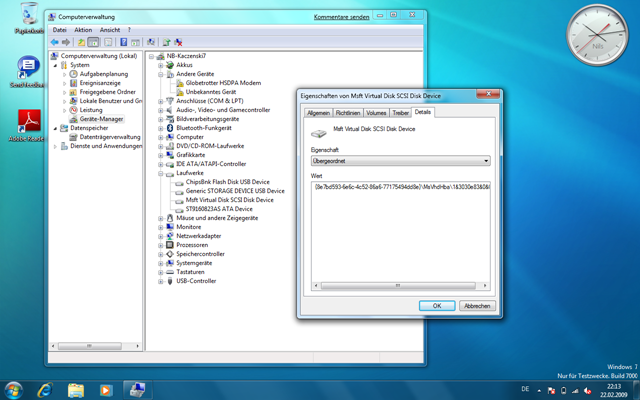Click the up-one-level folder toolbar icon
Viewport: 640px width, 400px height.
pos(82,42)
